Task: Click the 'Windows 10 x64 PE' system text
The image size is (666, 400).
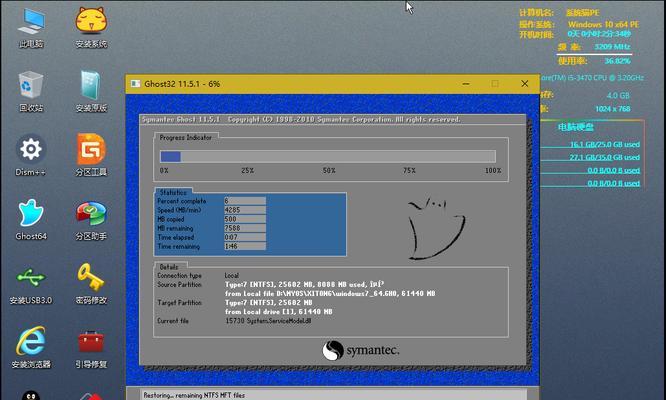Action: (x=603, y=24)
